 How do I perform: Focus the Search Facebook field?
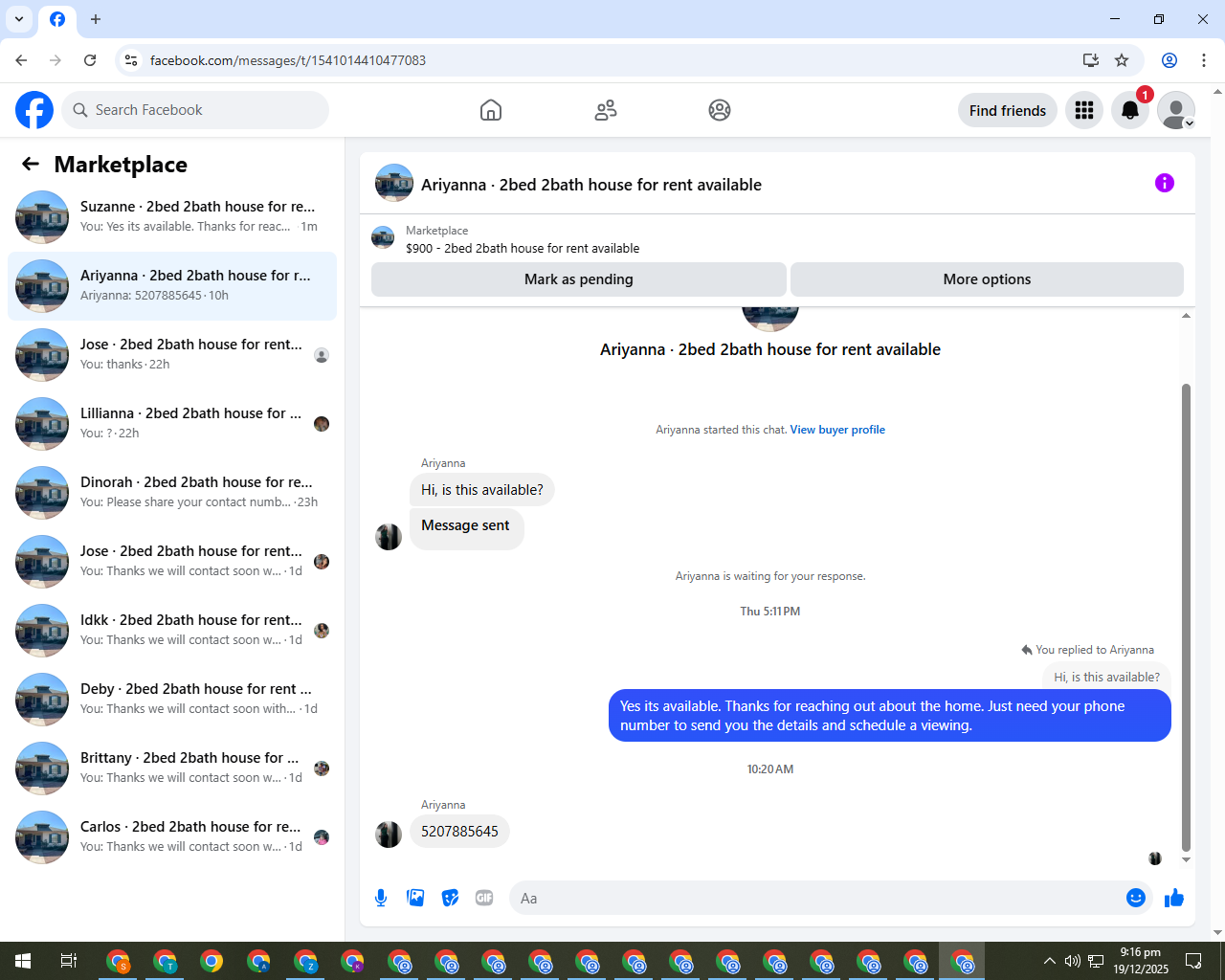[195, 110]
